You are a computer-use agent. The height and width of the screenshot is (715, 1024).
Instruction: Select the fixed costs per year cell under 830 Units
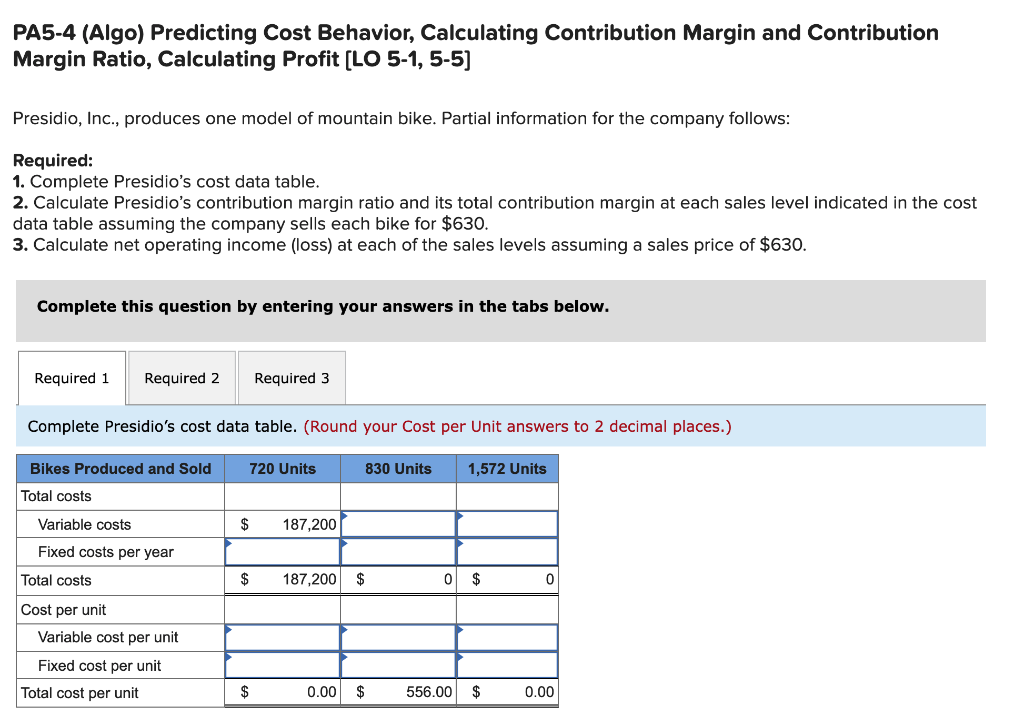tap(398, 551)
